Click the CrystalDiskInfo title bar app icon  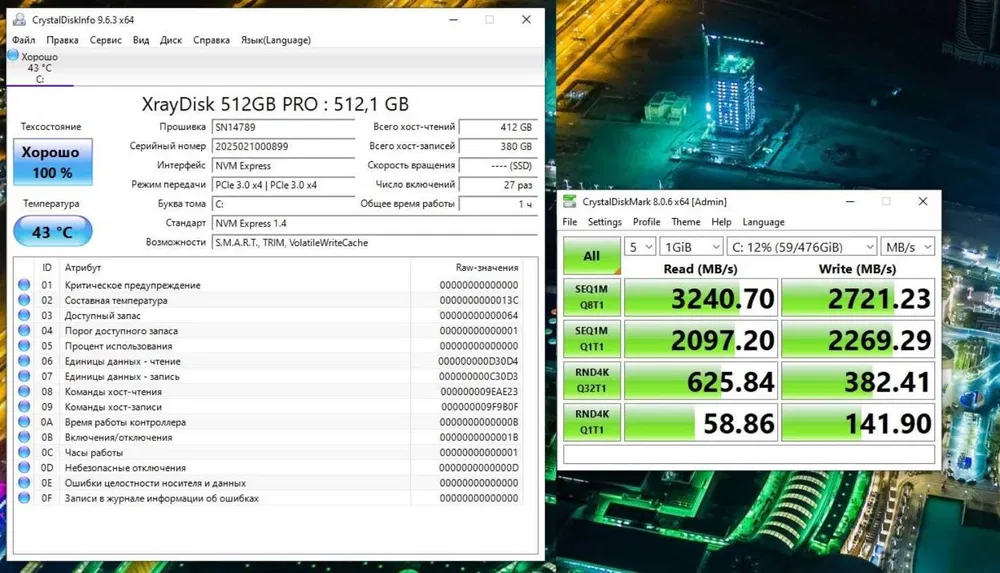[19, 19]
